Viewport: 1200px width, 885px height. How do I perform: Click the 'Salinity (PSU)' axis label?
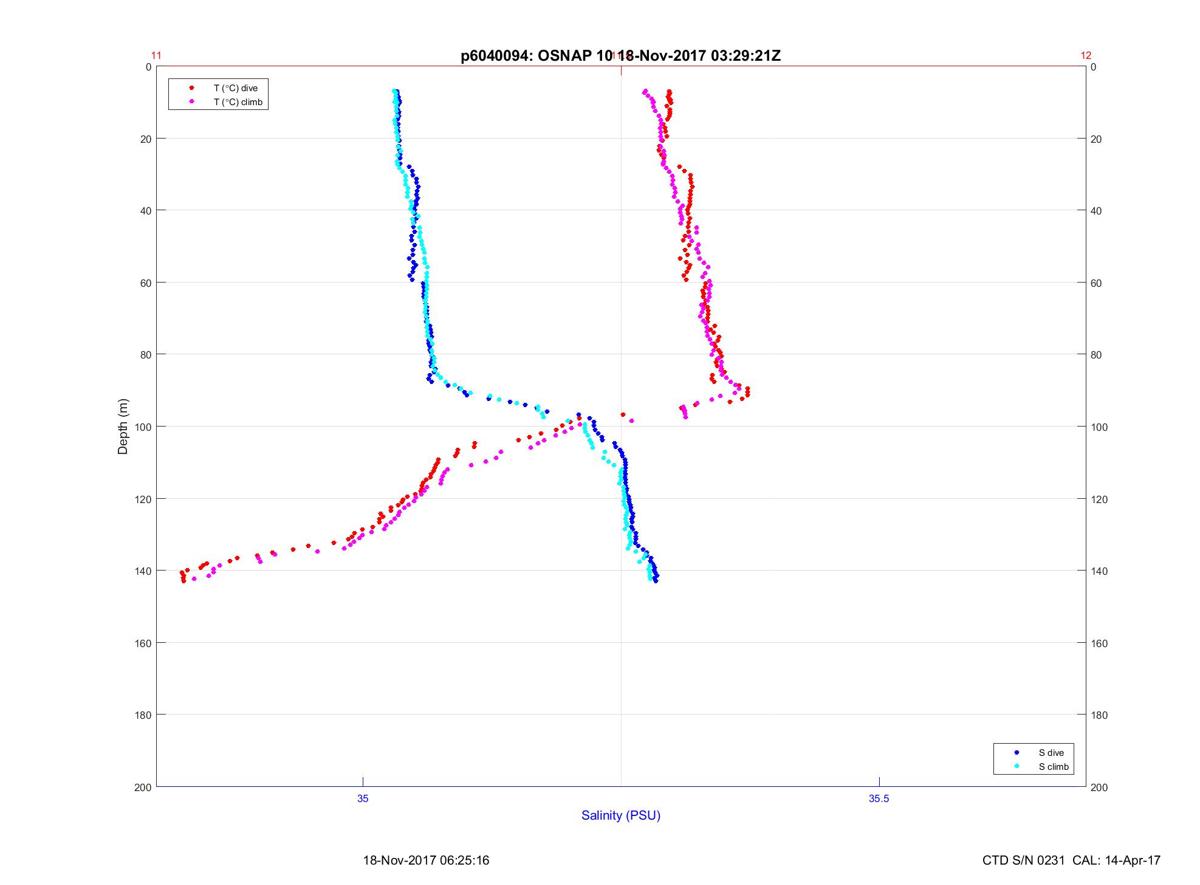(x=621, y=815)
